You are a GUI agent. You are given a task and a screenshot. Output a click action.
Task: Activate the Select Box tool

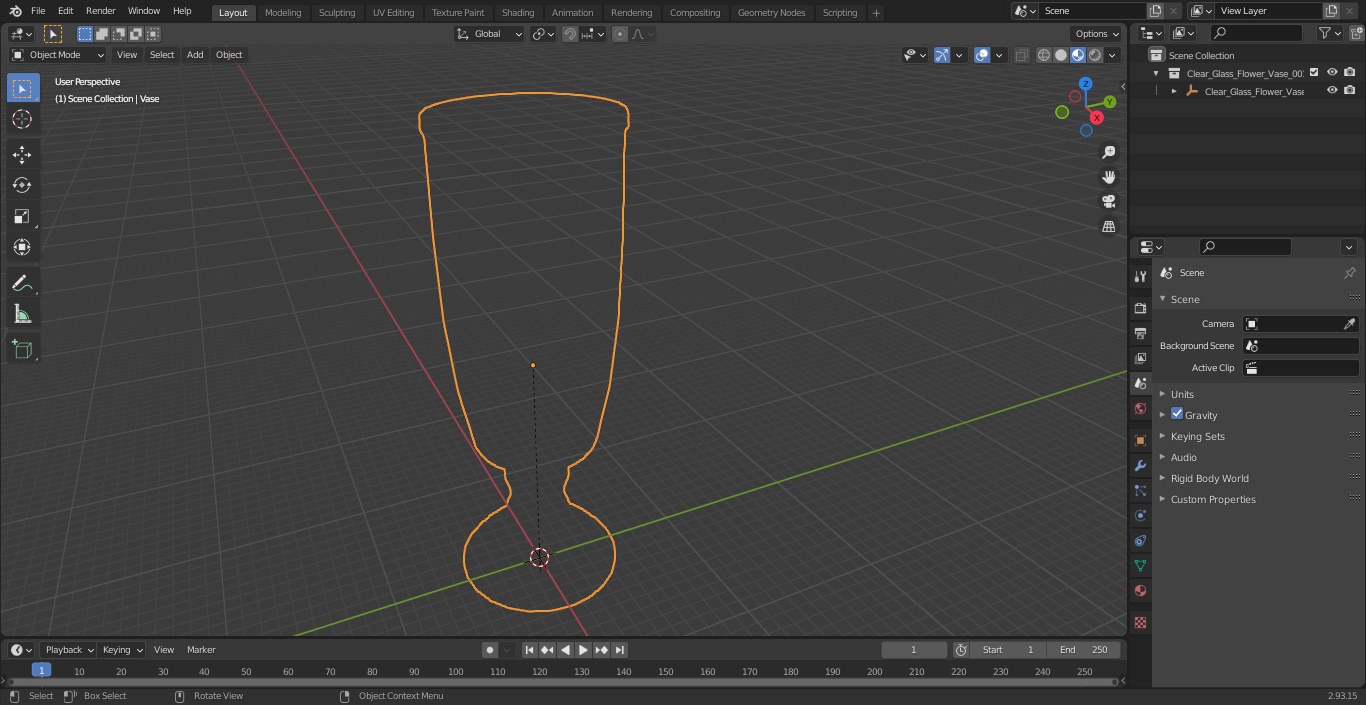[22, 88]
